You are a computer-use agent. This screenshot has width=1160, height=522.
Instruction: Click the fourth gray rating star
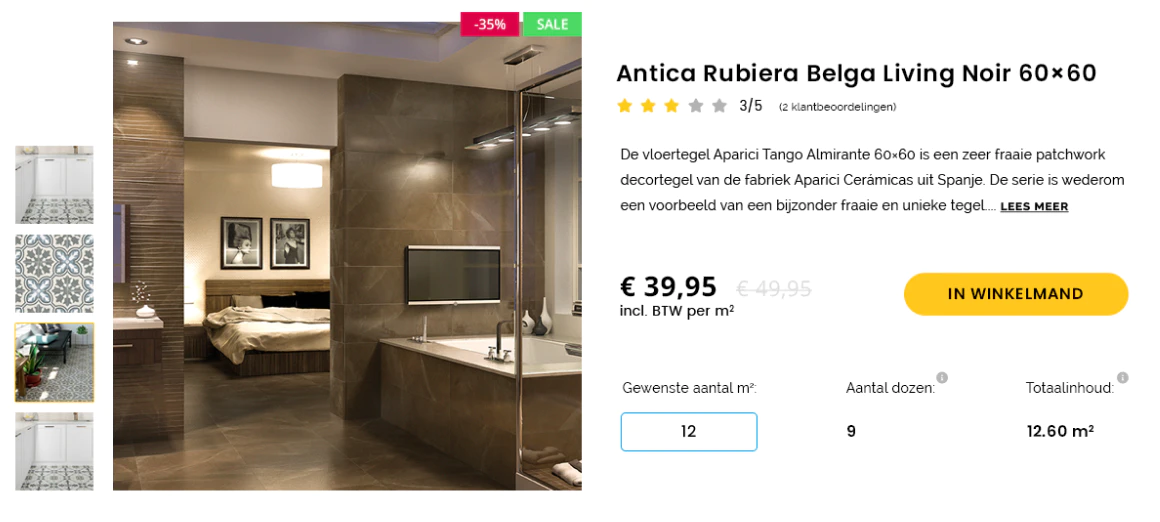(x=695, y=106)
